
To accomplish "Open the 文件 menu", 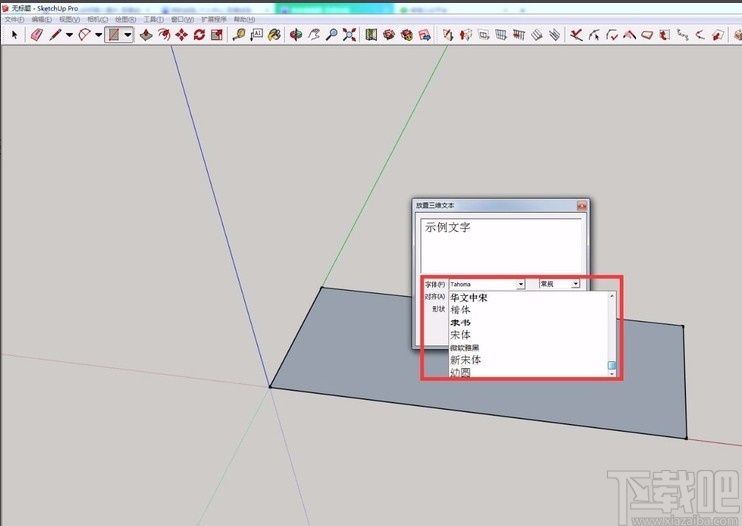I will coord(14,19).
